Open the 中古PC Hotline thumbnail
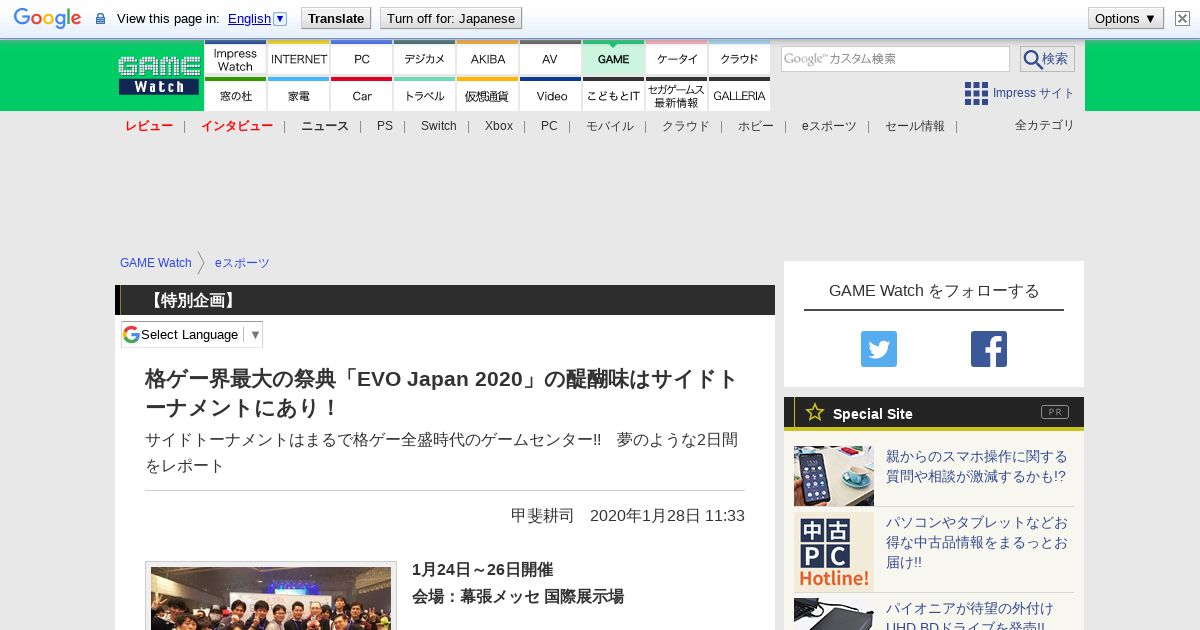1200x630 pixels. coord(834,552)
